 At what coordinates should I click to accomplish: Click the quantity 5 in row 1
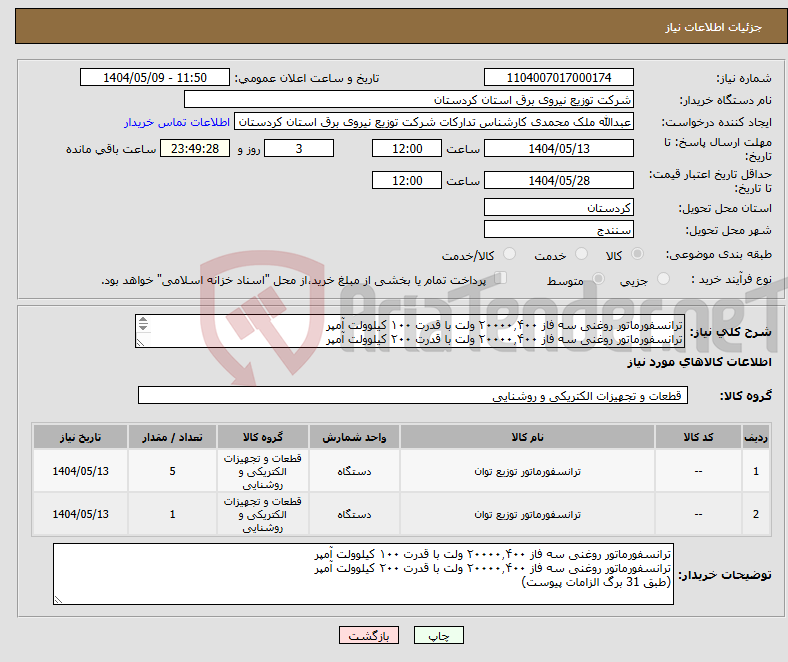point(172,471)
